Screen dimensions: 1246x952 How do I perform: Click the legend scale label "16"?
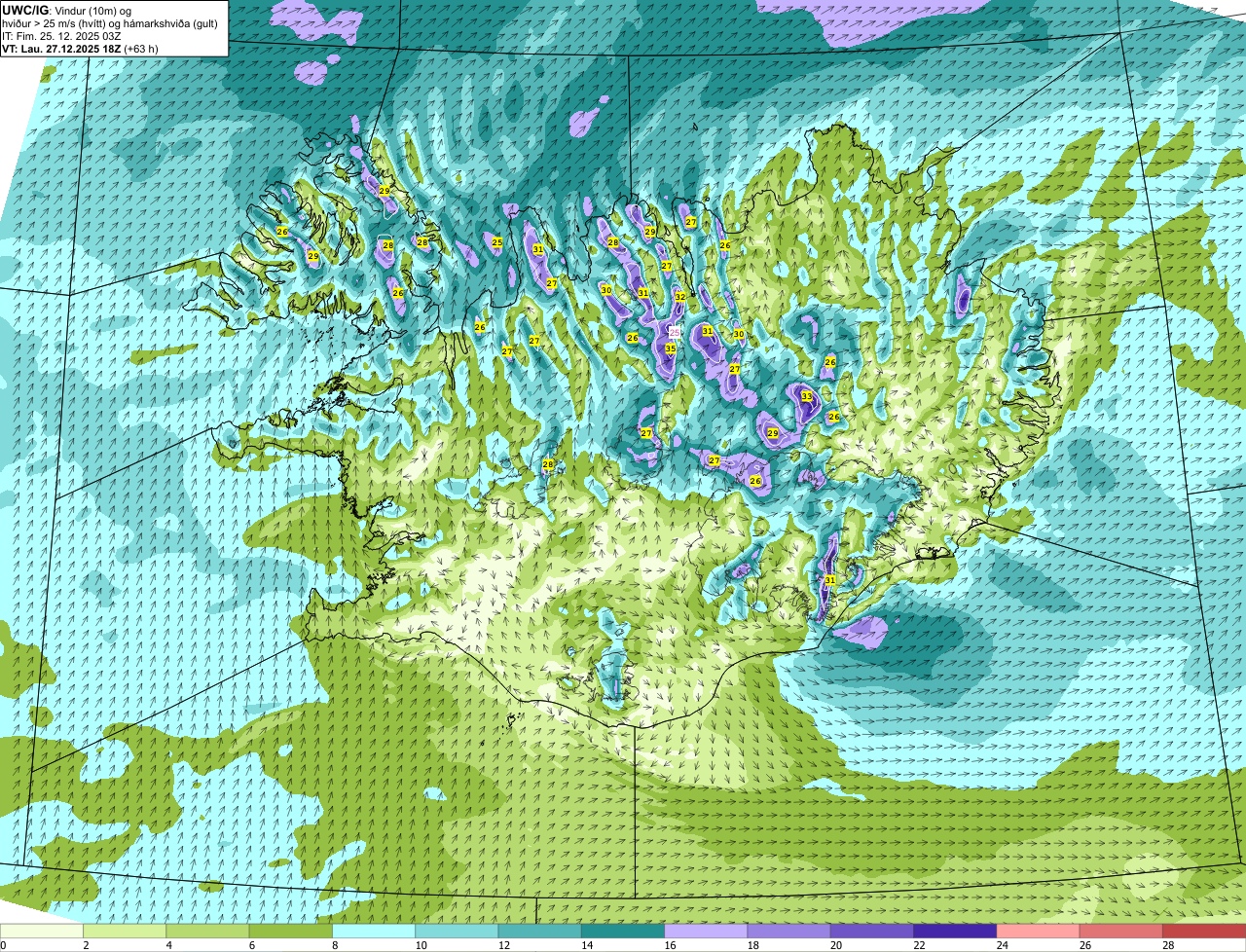[670, 945]
